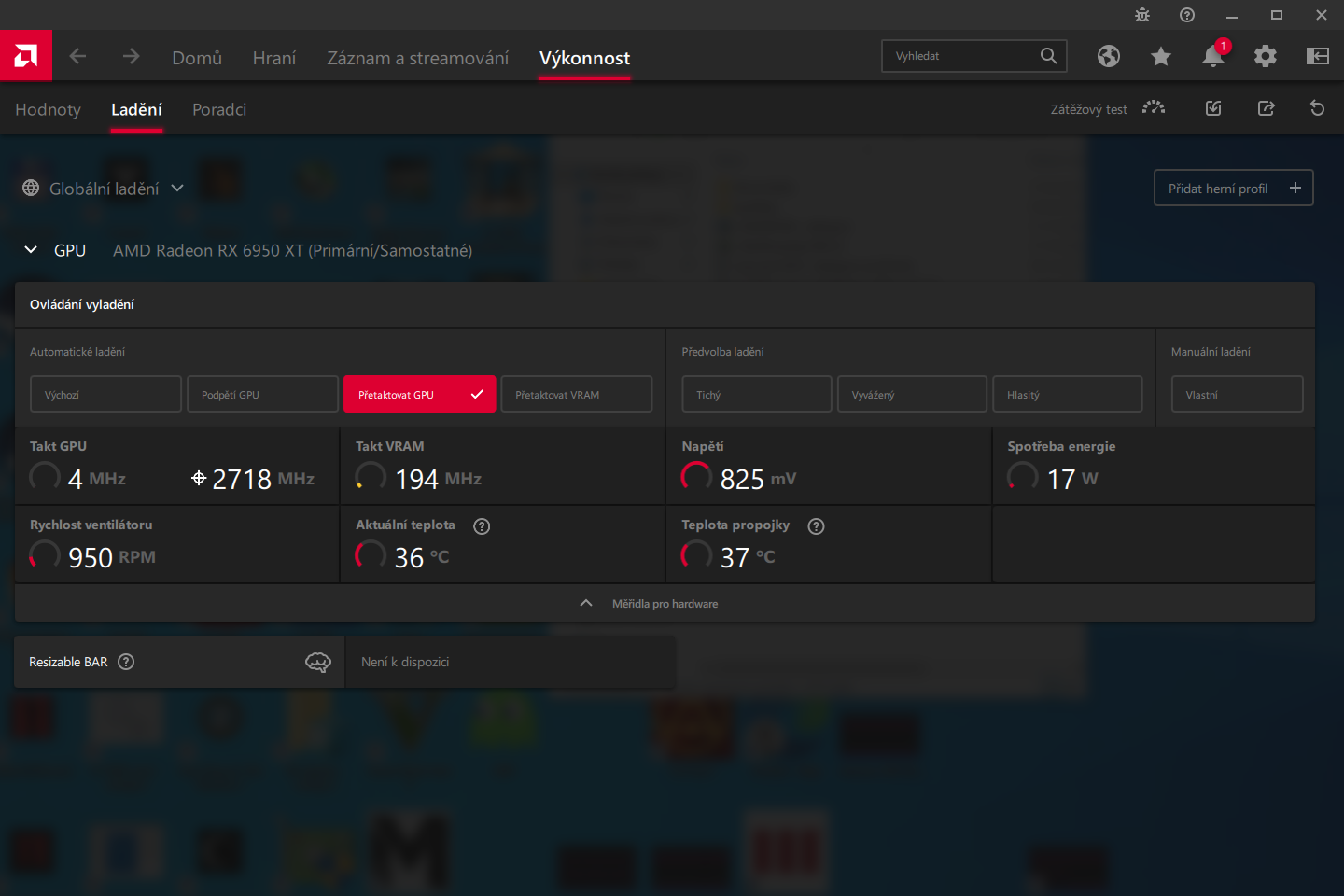The width and height of the screenshot is (1344, 896).
Task: Open the Domů tab
Action: [197, 58]
